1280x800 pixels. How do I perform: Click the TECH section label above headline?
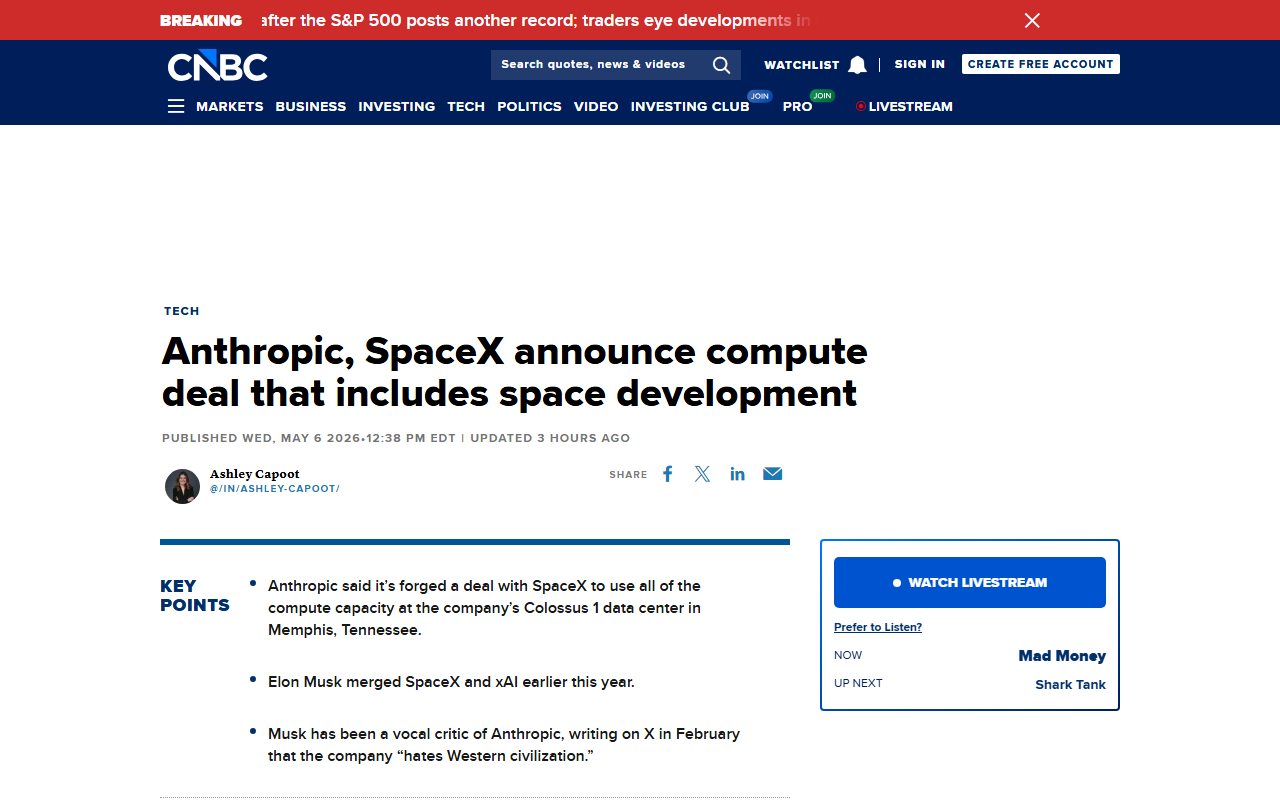[182, 311]
